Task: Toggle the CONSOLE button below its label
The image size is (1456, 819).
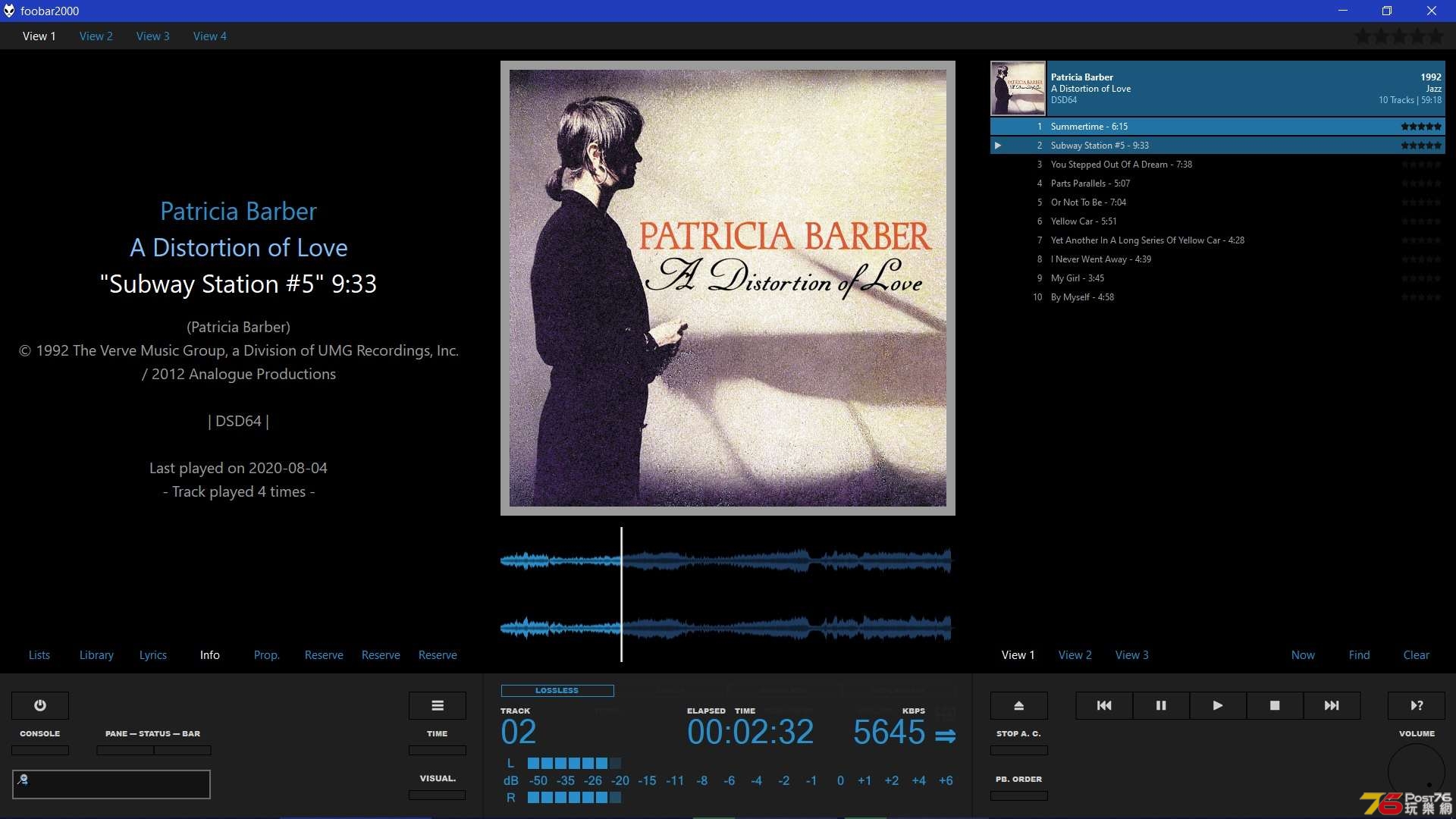Action: tap(40, 750)
